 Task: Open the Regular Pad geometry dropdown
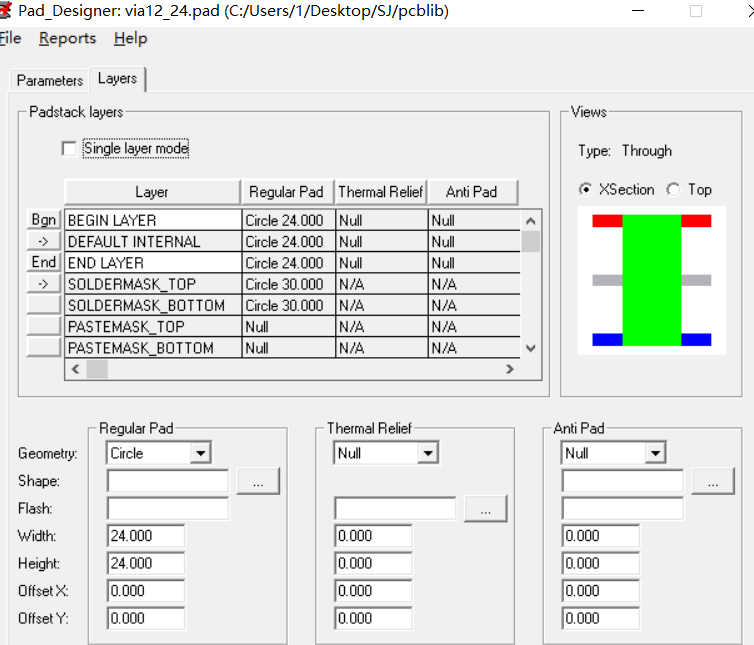point(201,453)
